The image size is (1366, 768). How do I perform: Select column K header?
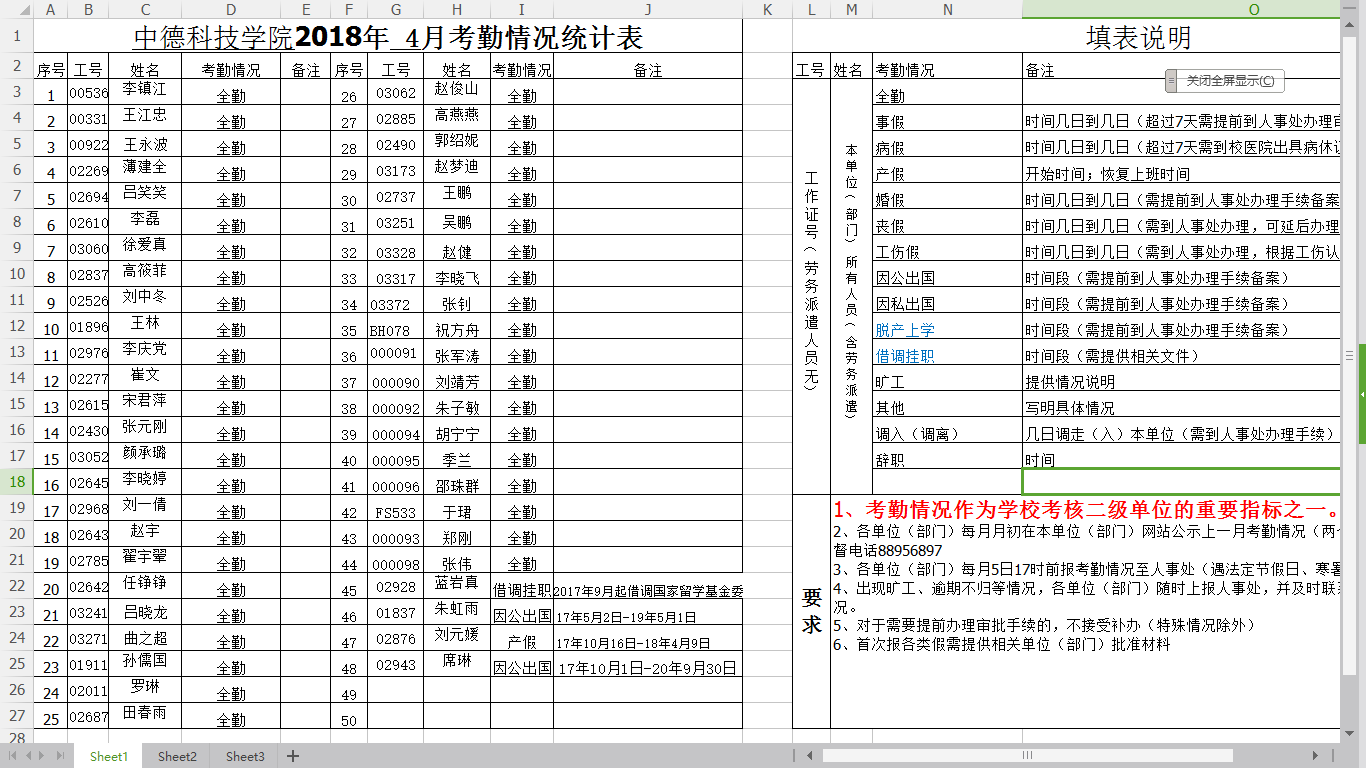tap(767, 9)
